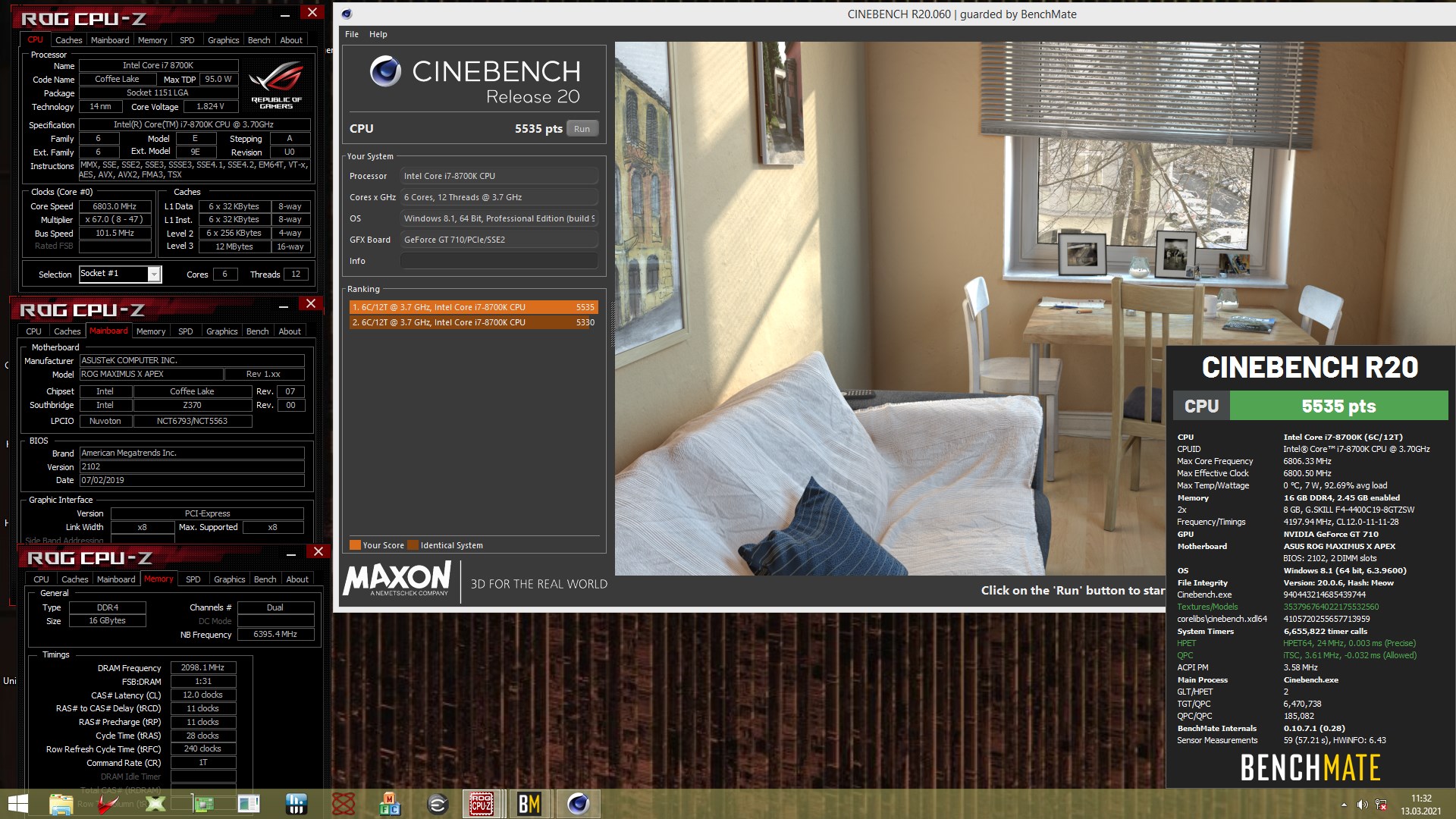The height and width of the screenshot is (819, 1456).
Task: Open the Cinebench File menu
Action: click(352, 34)
